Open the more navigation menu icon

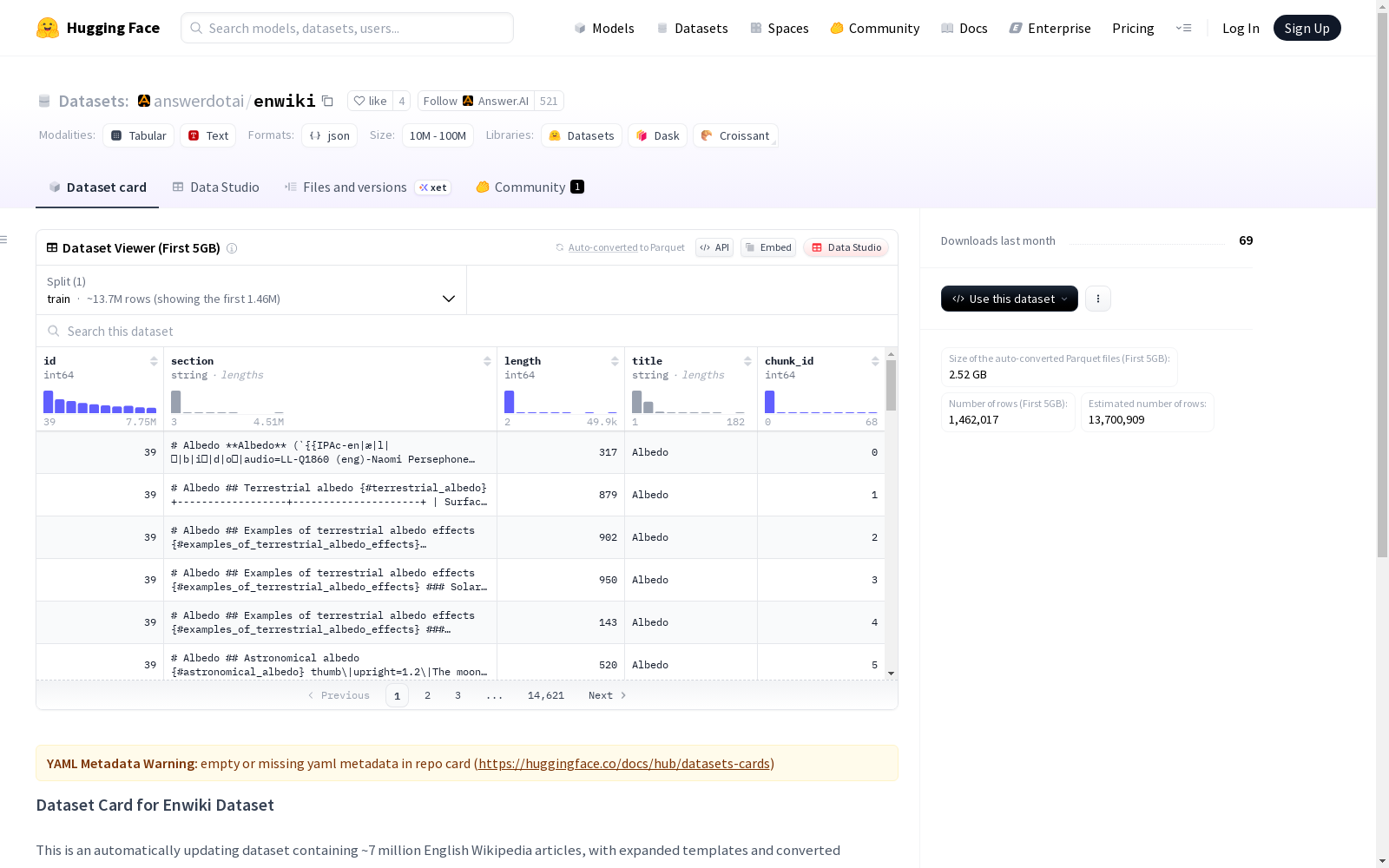[1183, 28]
